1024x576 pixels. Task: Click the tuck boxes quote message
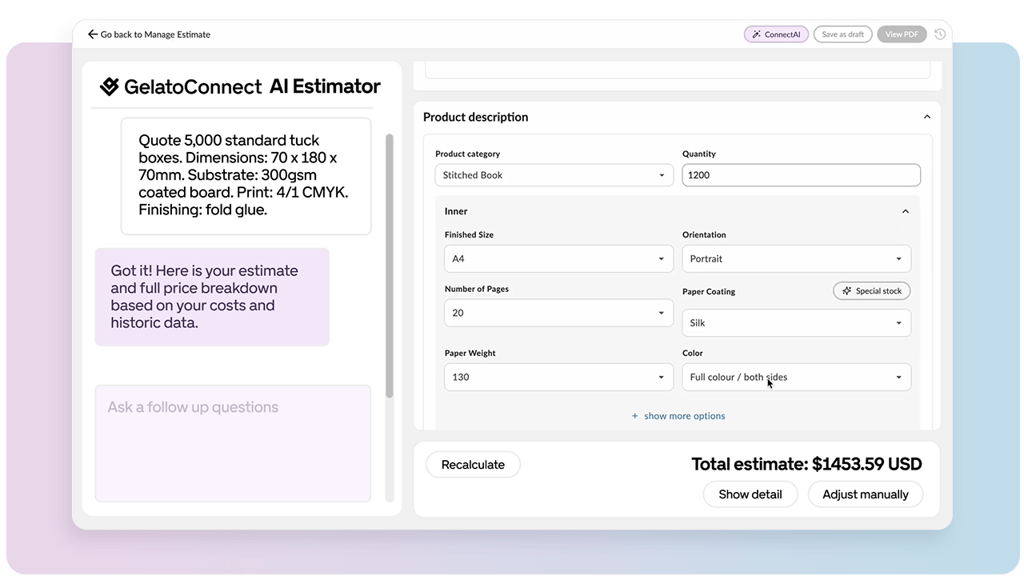pos(246,176)
